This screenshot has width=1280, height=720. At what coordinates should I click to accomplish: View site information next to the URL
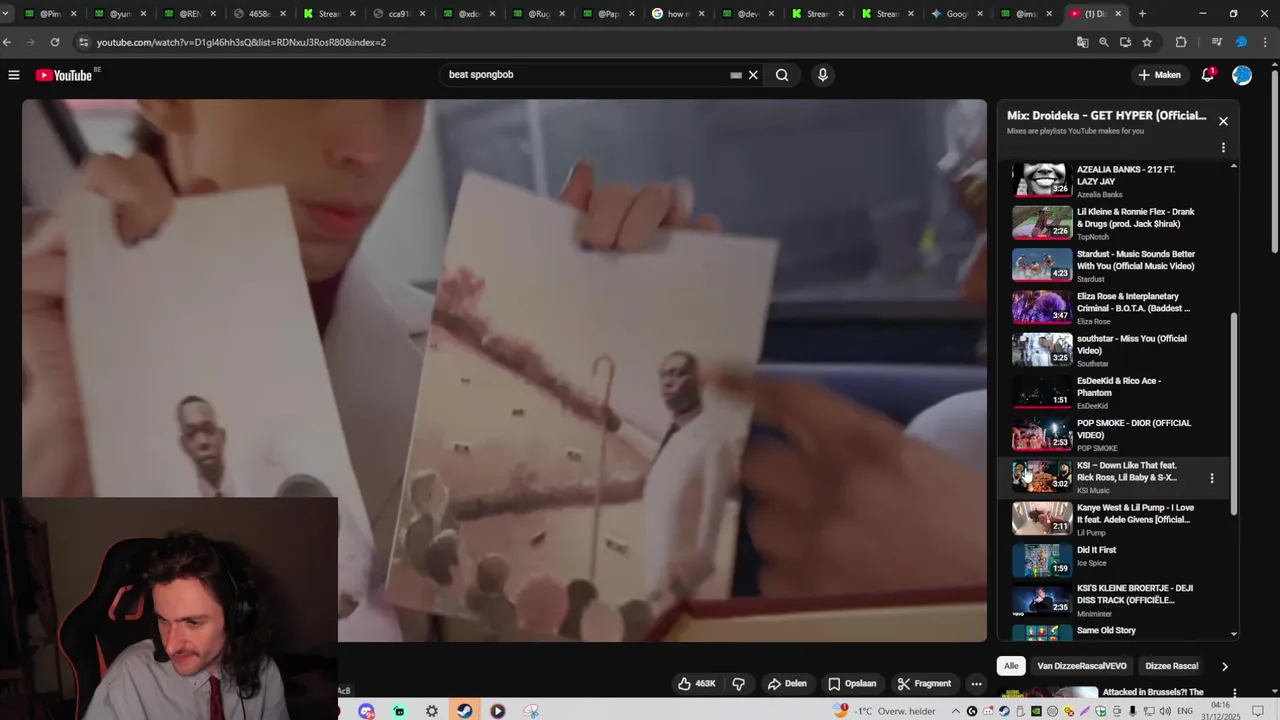pyautogui.click(x=83, y=42)
